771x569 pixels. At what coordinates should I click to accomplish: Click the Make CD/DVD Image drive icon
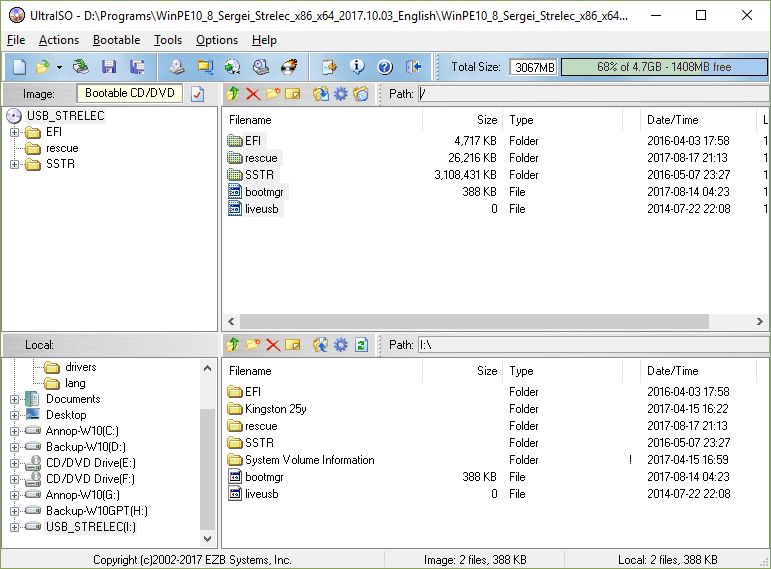tap(177, 67)
